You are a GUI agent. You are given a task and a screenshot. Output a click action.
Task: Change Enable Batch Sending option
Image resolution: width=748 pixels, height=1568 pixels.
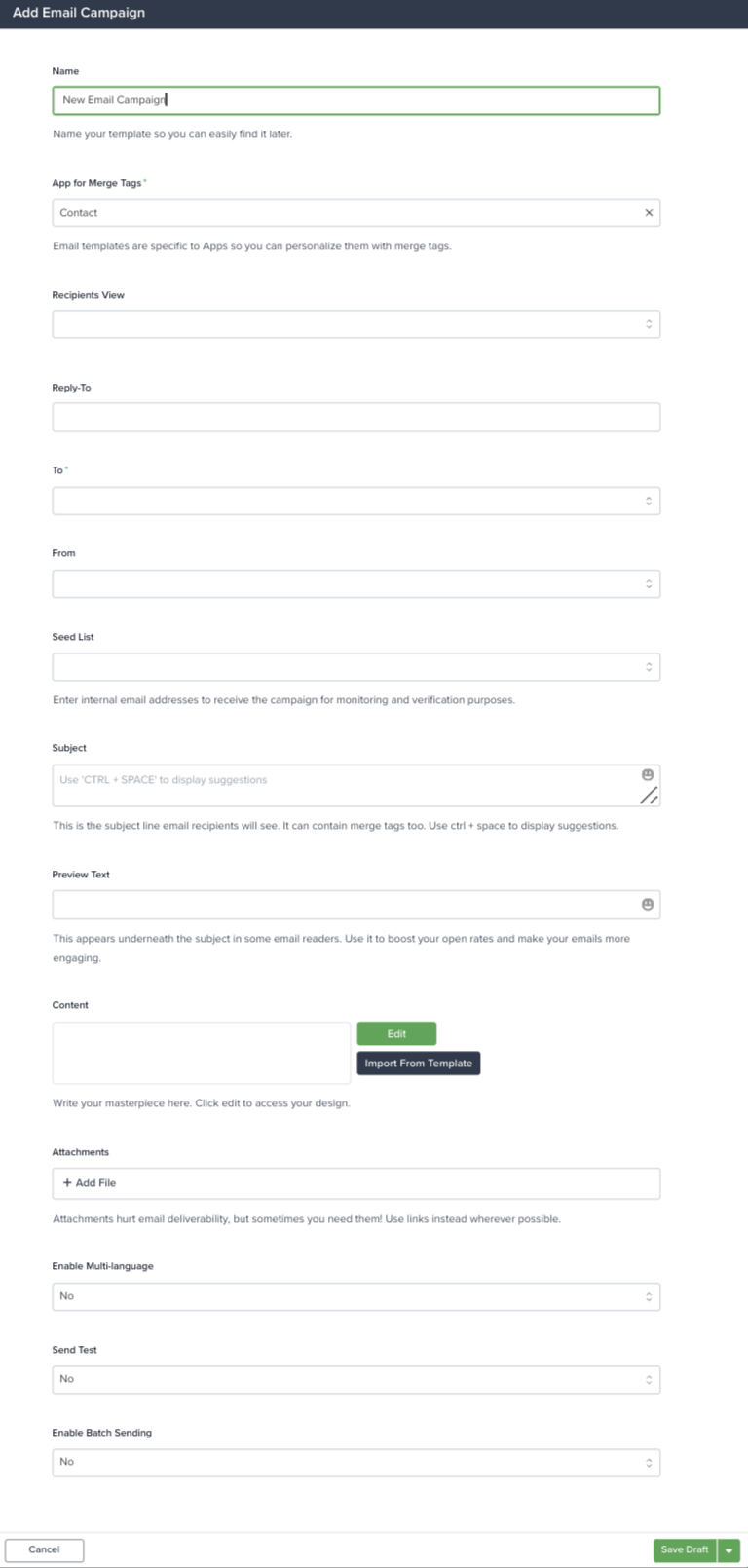(356, 1462)
